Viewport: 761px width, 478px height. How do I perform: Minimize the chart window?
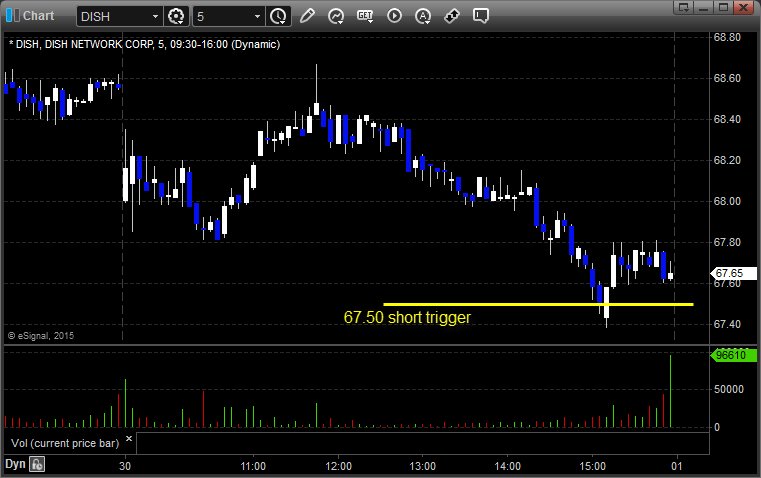704,7
